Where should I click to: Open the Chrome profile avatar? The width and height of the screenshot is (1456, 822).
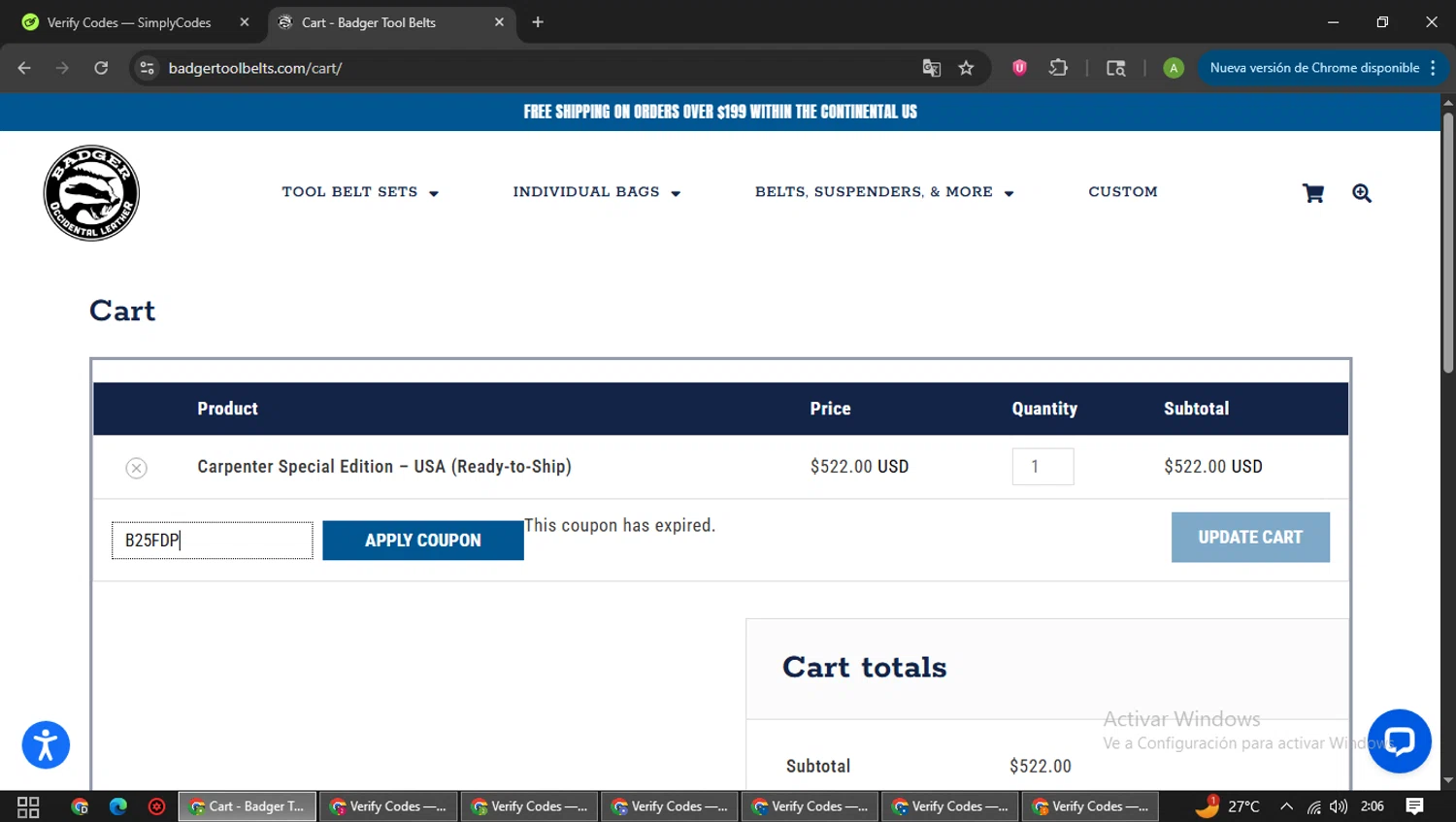click(x=1174, y=68)
